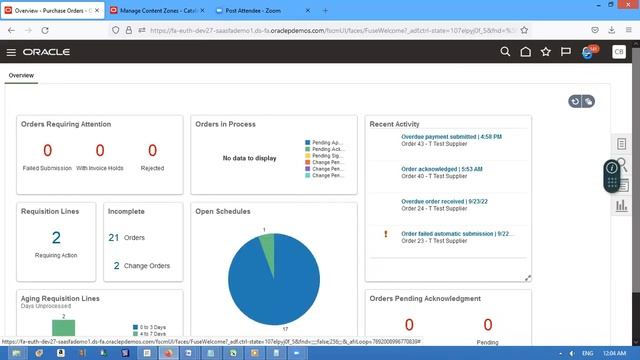Image resolution: width=640 pixels, height=360 pixels.
Task: Open Order failed automatic submission link
Action: click(x=456, y=233)
